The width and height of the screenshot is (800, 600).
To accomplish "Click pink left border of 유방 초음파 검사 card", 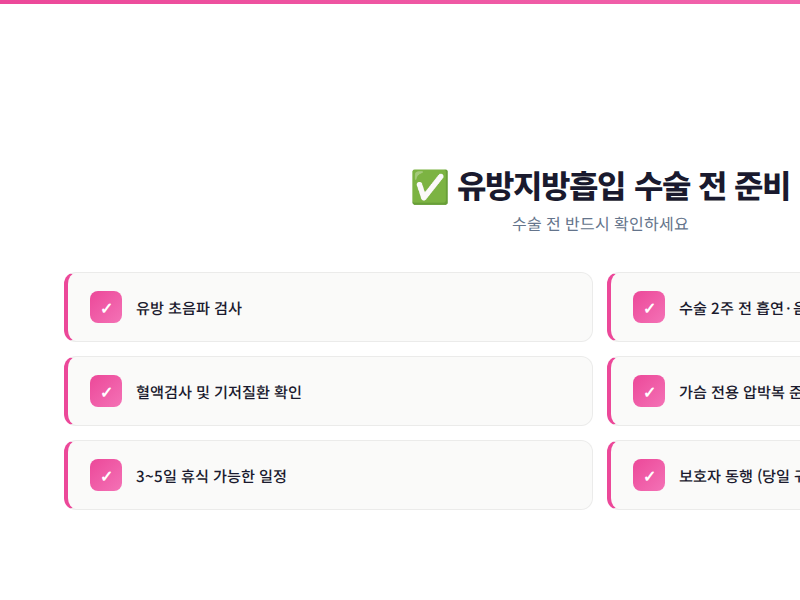I will click(67, 308).
